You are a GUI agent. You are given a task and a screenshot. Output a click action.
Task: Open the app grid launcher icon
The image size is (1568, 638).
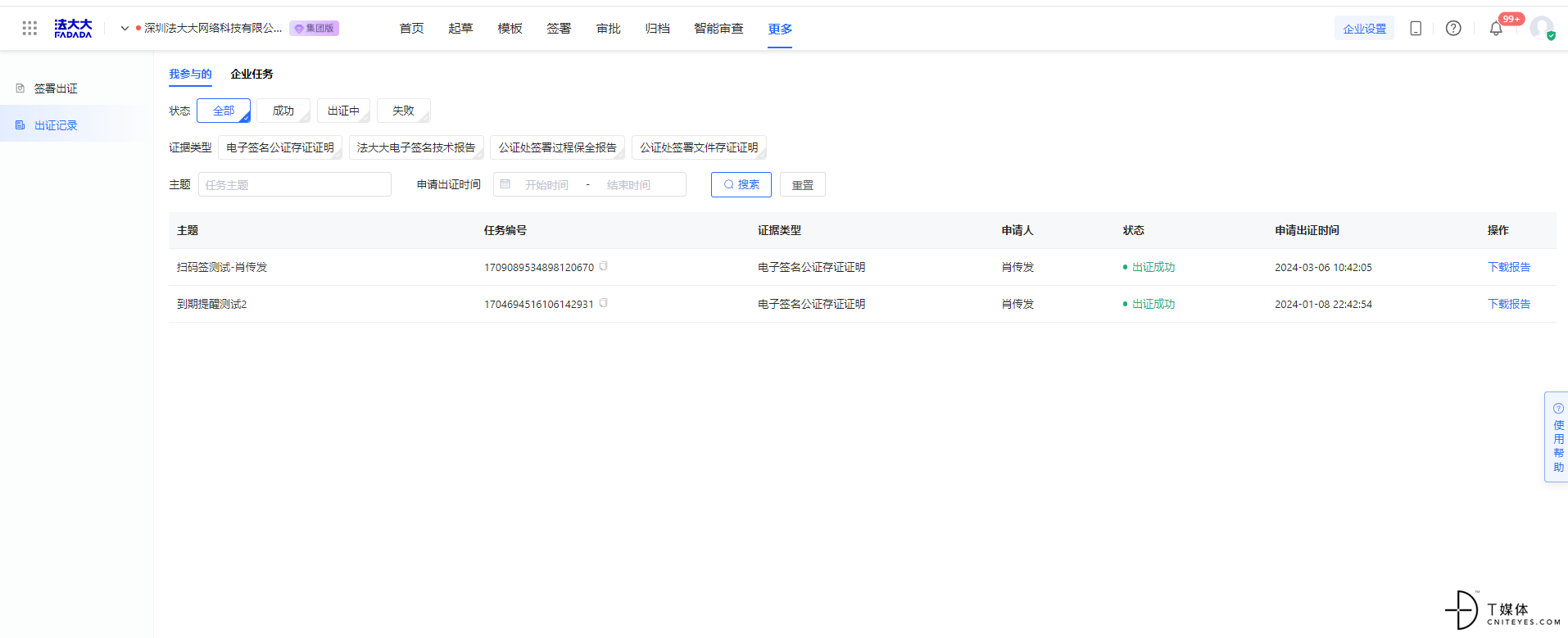(x=29, y=29)
